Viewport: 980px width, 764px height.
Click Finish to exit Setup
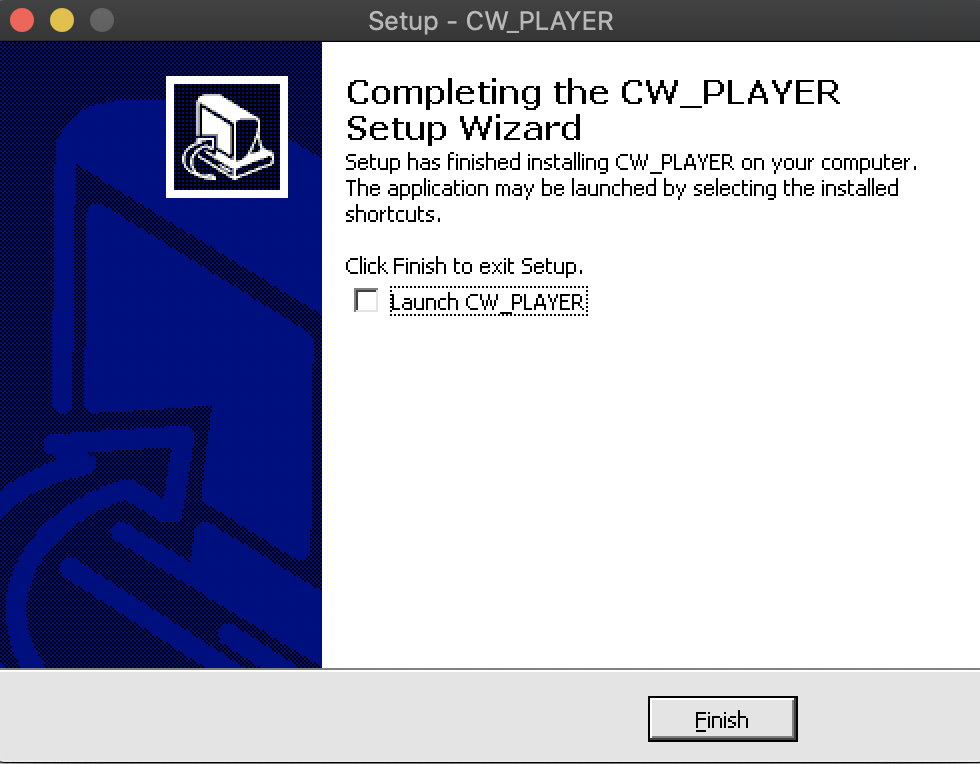(x=722, y=719)
